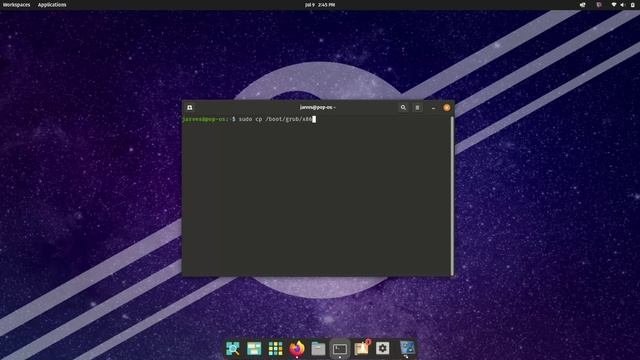
Task: Open search in the terminal header
Action: coord(403,107)
